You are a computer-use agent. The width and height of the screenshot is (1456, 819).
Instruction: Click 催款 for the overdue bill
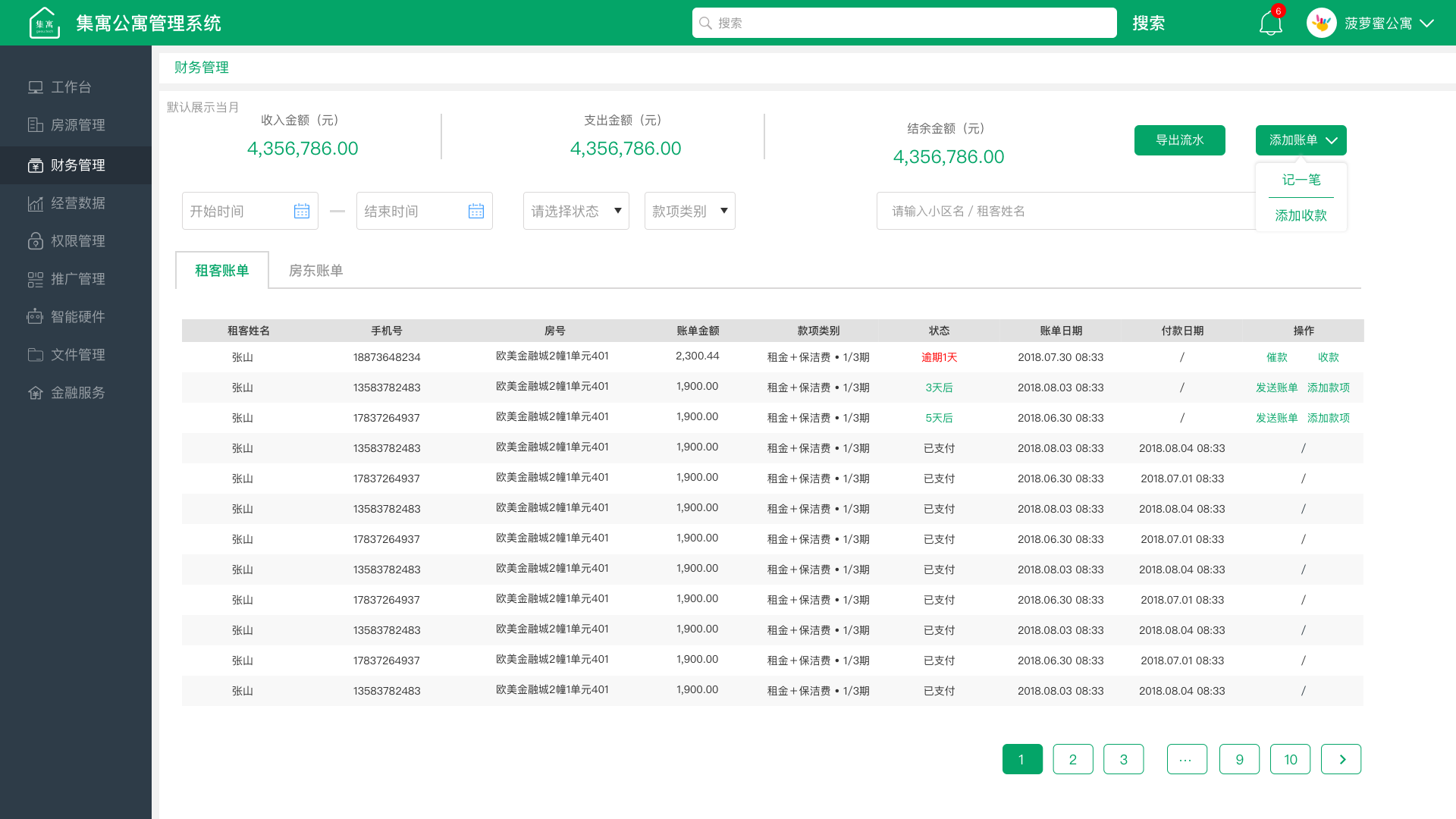tap(1277, 357)
